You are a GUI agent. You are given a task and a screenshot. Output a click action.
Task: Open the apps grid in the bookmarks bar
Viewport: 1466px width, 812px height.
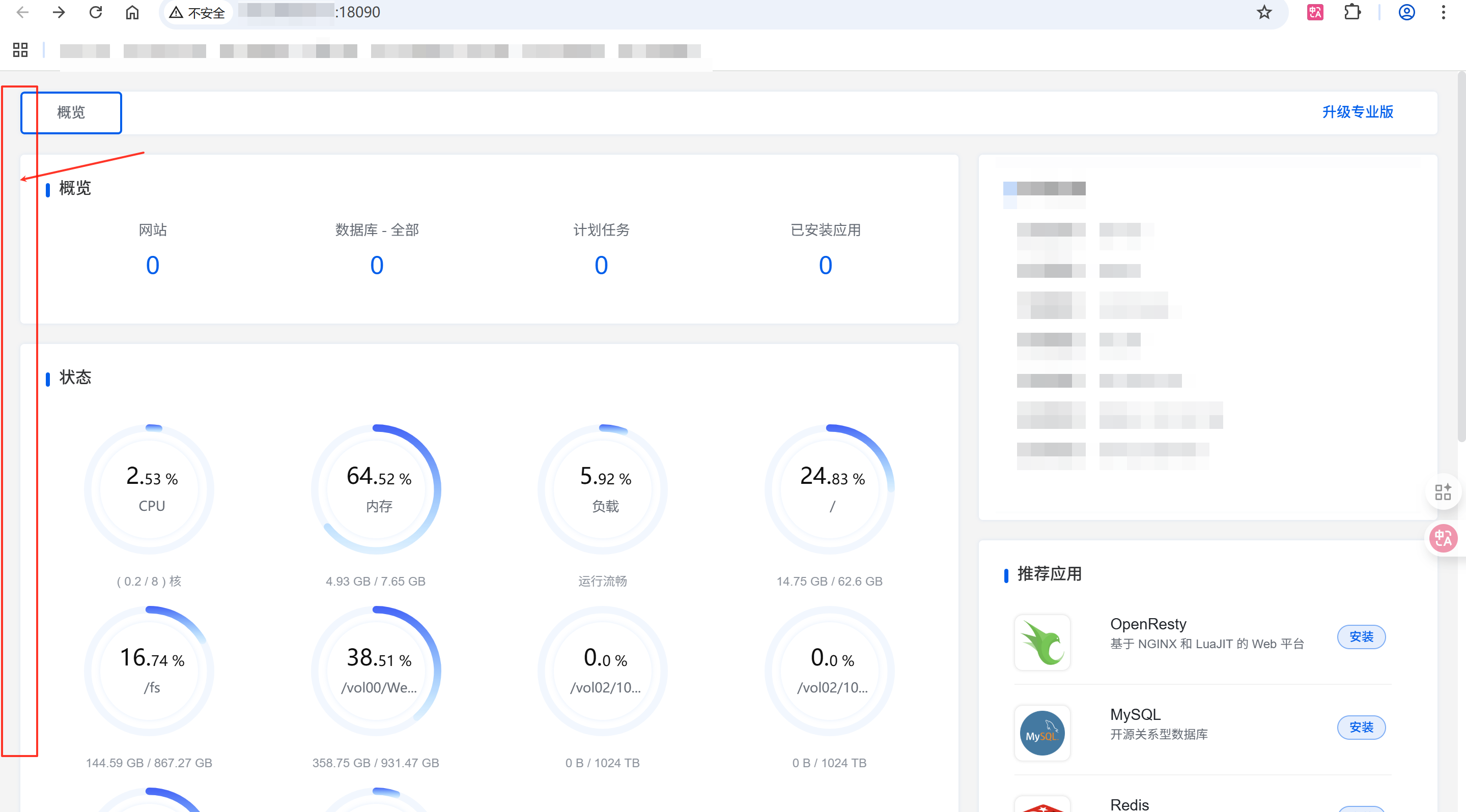20,50
